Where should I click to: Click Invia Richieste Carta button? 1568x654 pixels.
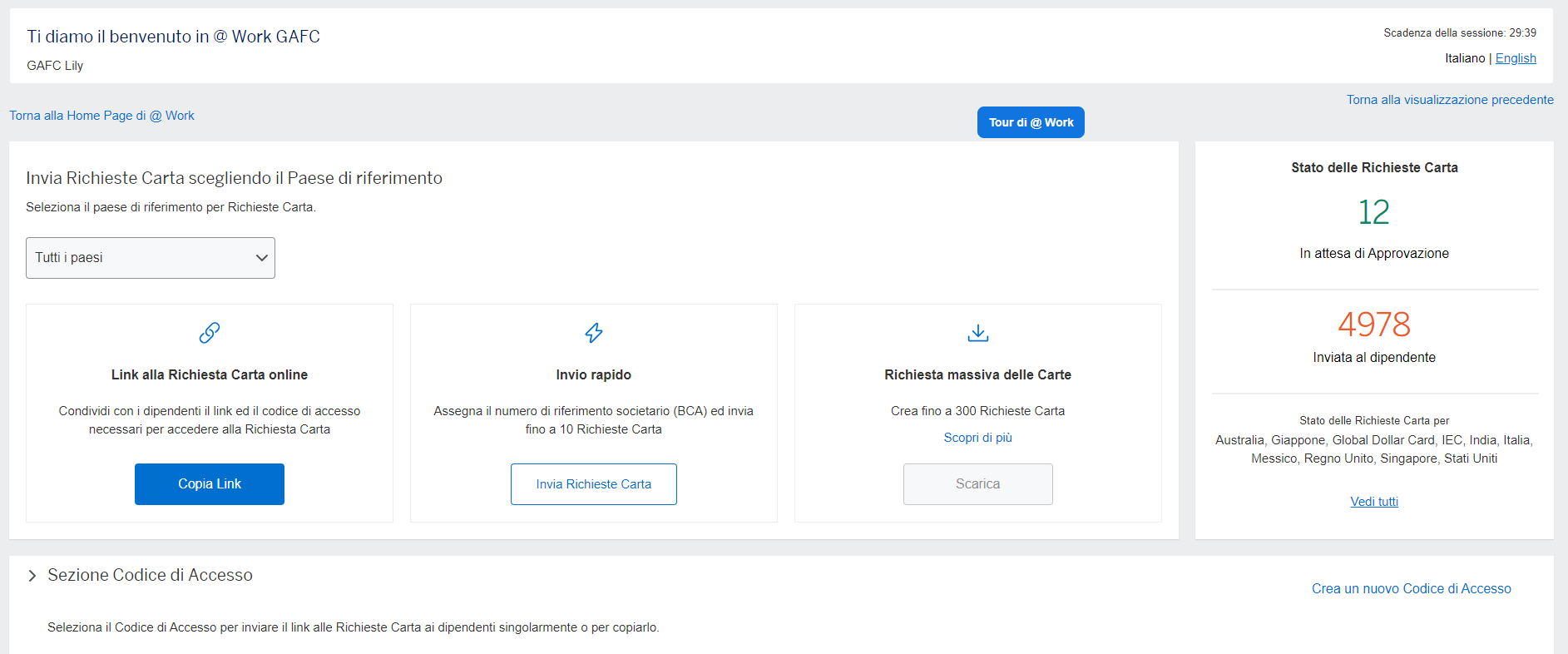tap(594, 484)
